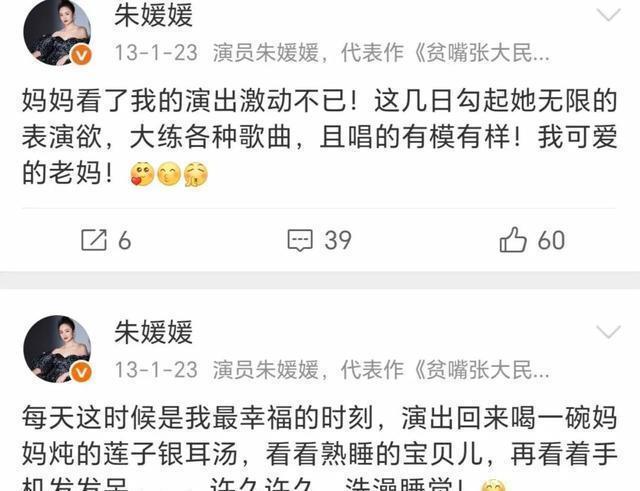Expand the first post's options chevron
Image resolution: width=640 pixels, height=491 pixels.
pyautogui.click(x=608, y=15)
